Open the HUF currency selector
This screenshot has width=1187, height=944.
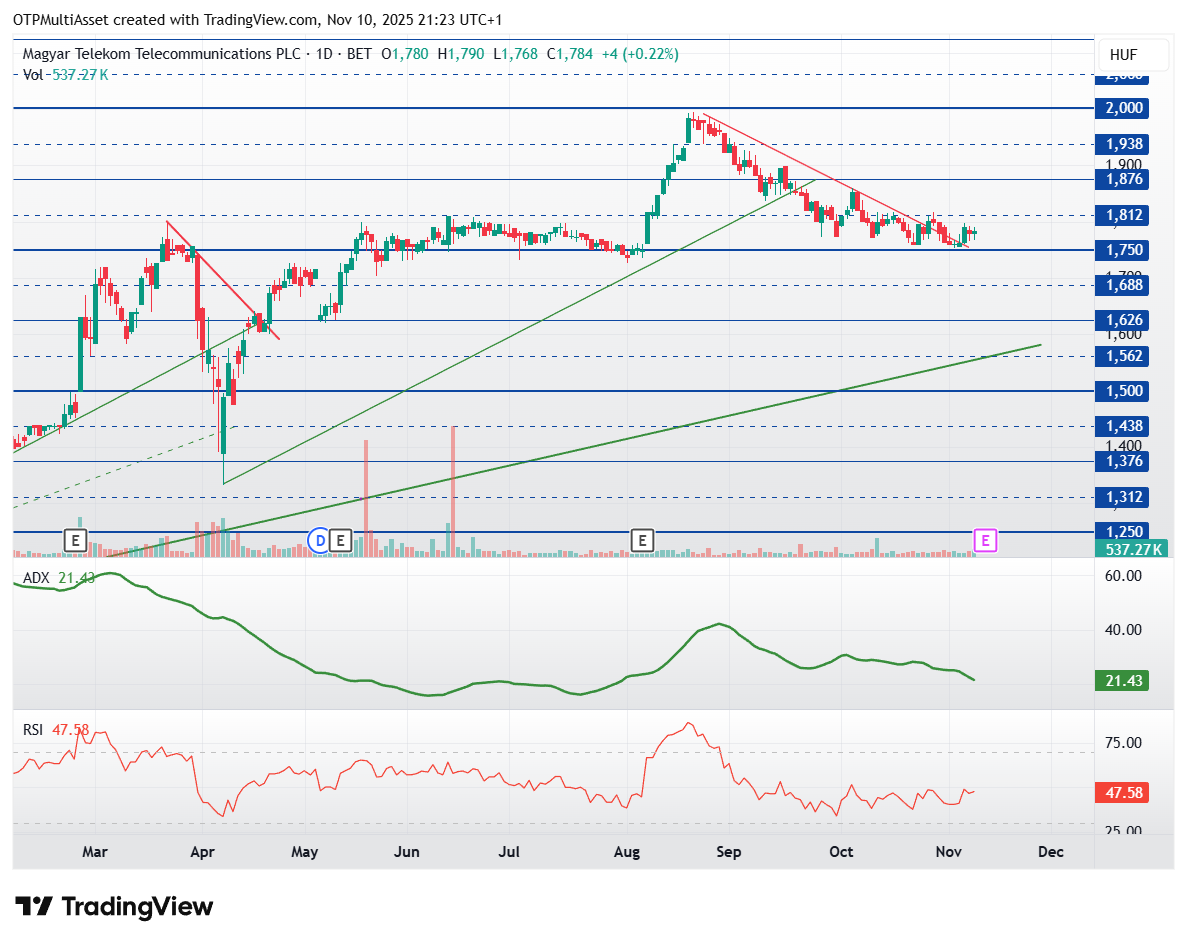[x=1121, y=55]
